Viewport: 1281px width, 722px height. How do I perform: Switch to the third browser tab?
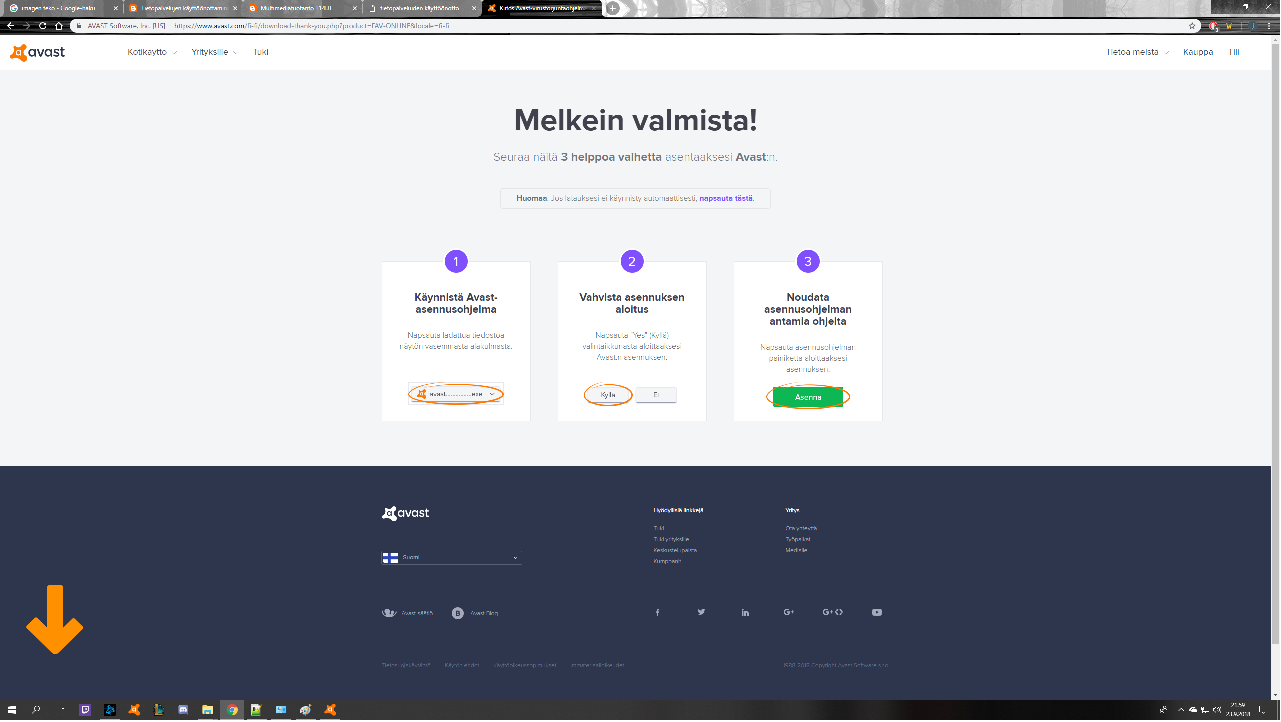[302, 8]
